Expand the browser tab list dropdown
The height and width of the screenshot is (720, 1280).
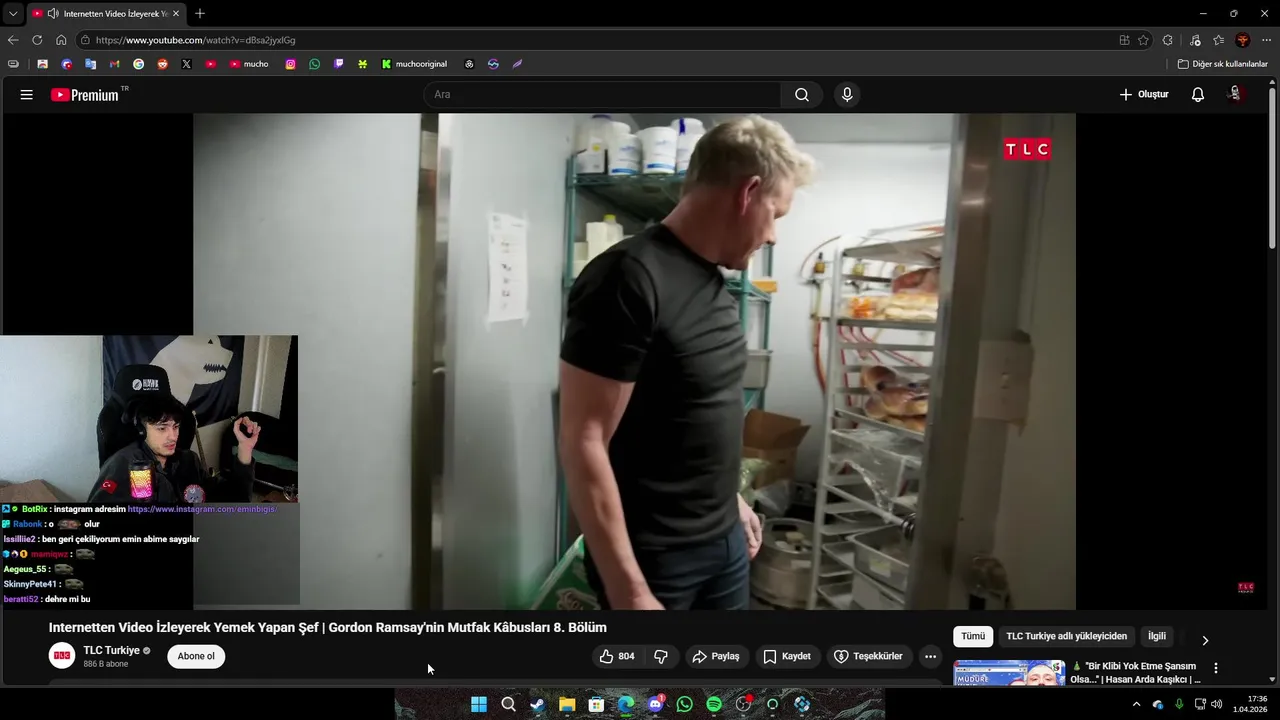click(12, 14)
